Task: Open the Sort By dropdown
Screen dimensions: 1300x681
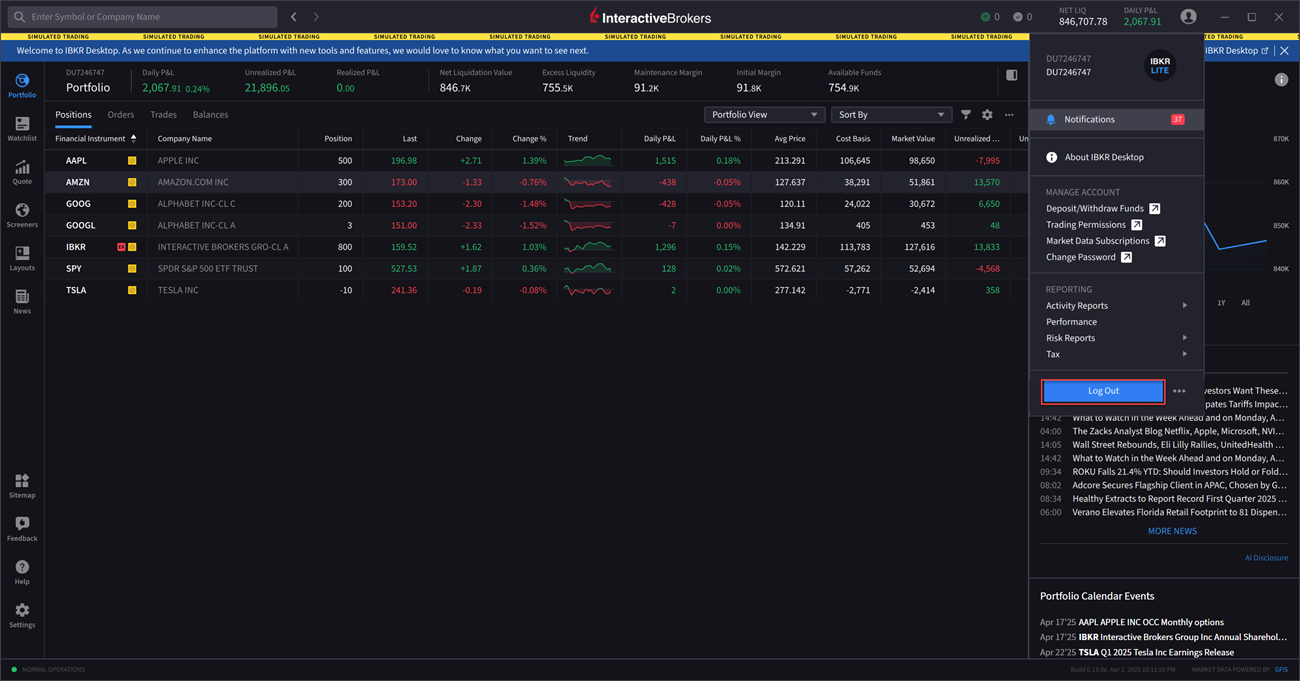Action: pos(890,115)
